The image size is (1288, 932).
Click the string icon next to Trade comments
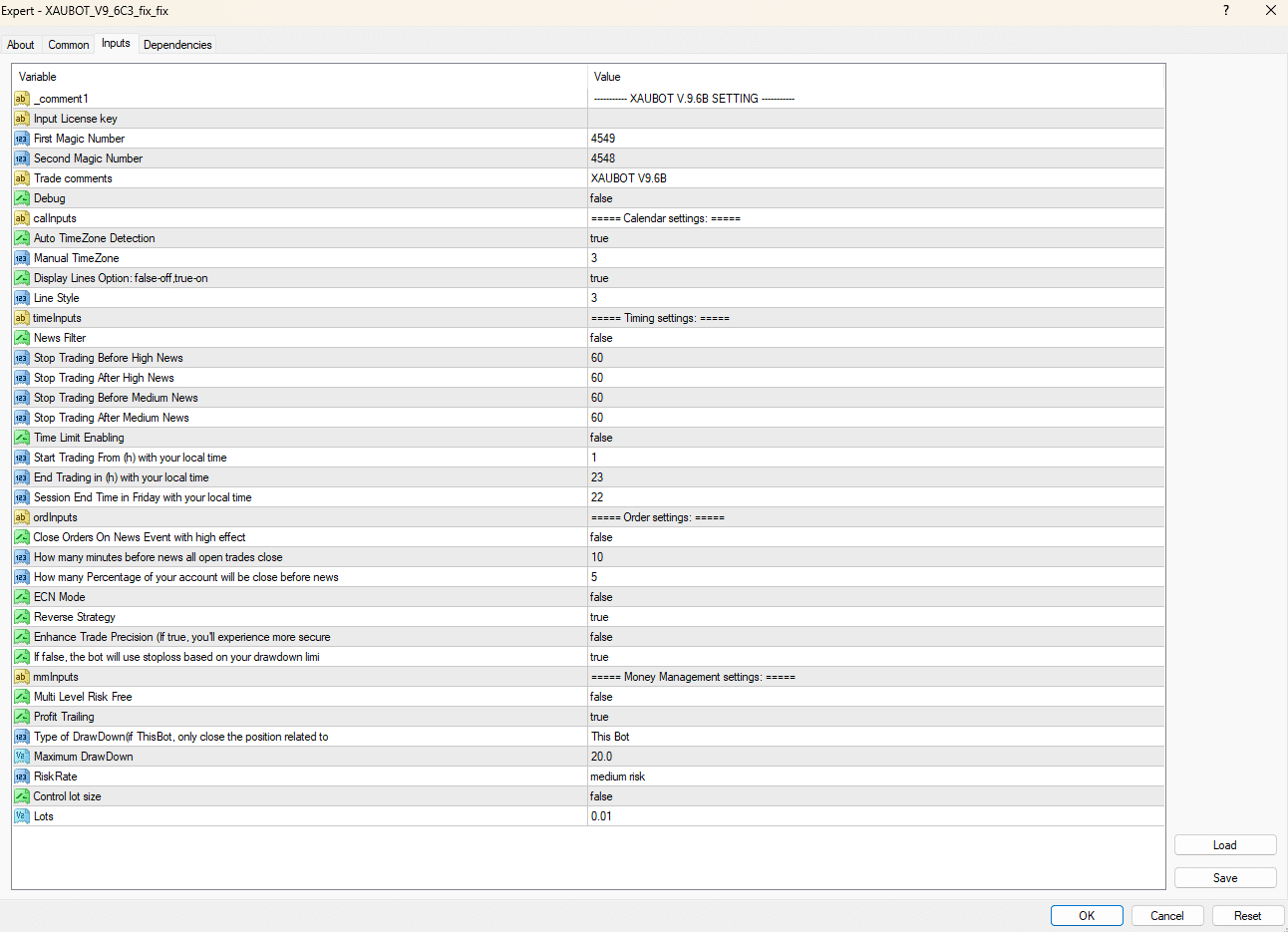pyautogui.click(x=21, y=178)
